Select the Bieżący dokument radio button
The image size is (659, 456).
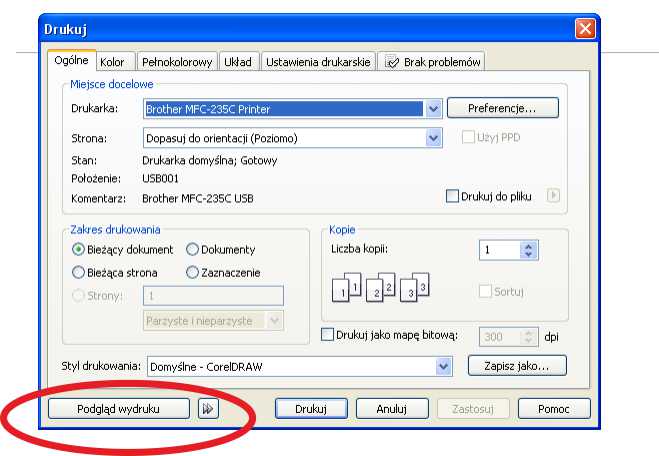point(79,249)
